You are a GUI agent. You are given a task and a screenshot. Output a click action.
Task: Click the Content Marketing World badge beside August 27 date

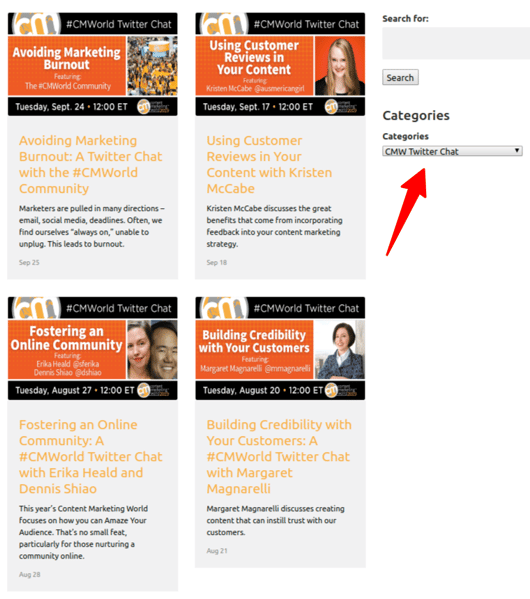pos(153,390)
